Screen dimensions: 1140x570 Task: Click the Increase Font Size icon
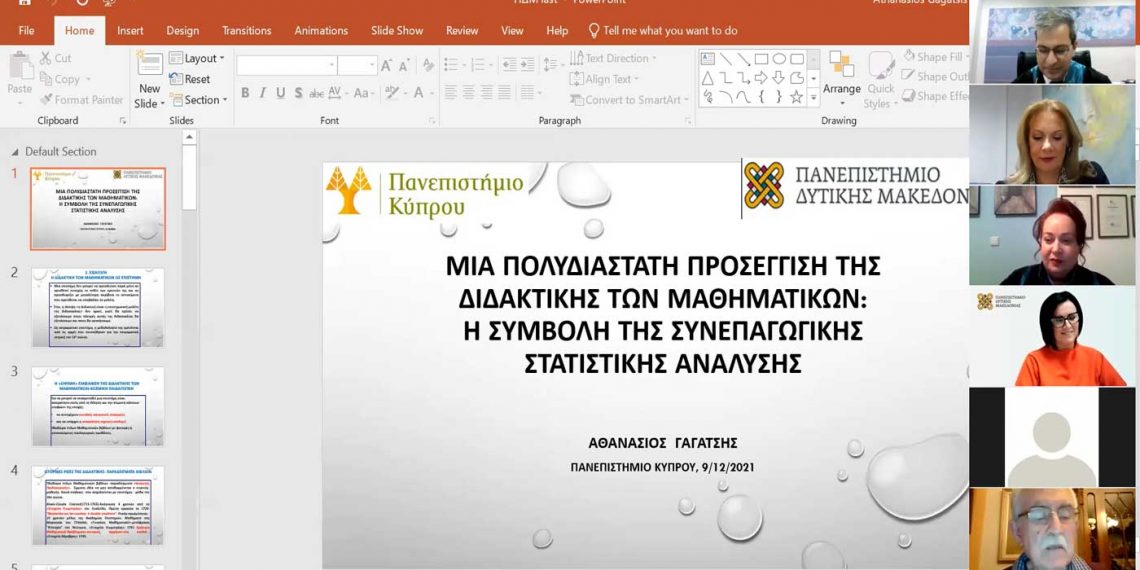[387, 65]
